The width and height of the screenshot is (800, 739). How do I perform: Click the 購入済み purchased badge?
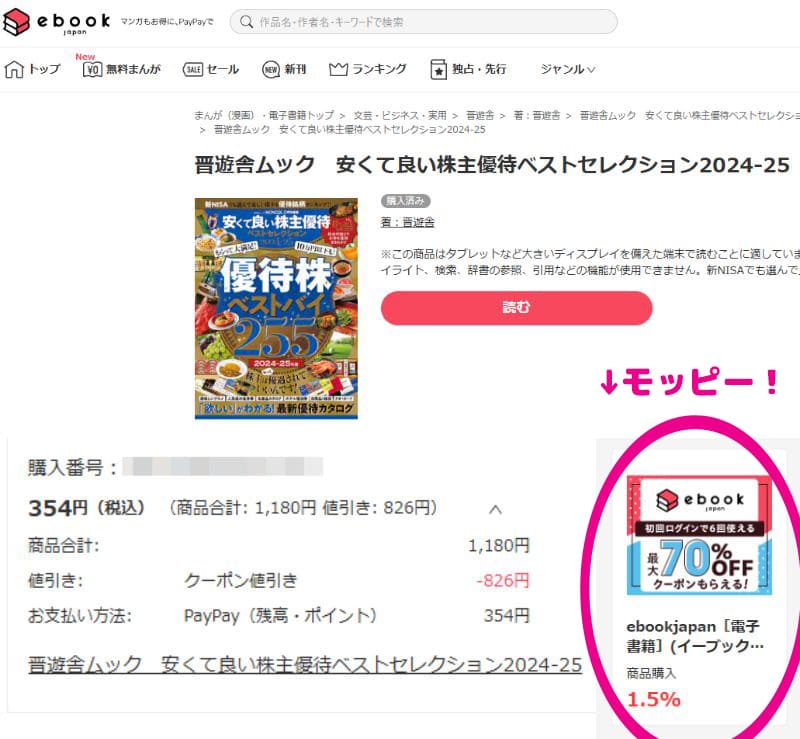point(406,201)
